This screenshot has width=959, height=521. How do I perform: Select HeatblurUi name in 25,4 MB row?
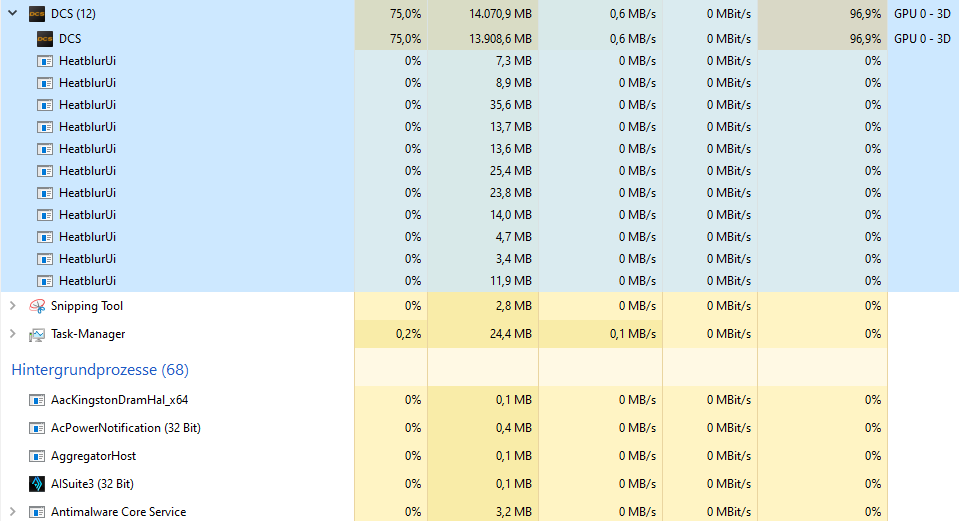point(87,171)
